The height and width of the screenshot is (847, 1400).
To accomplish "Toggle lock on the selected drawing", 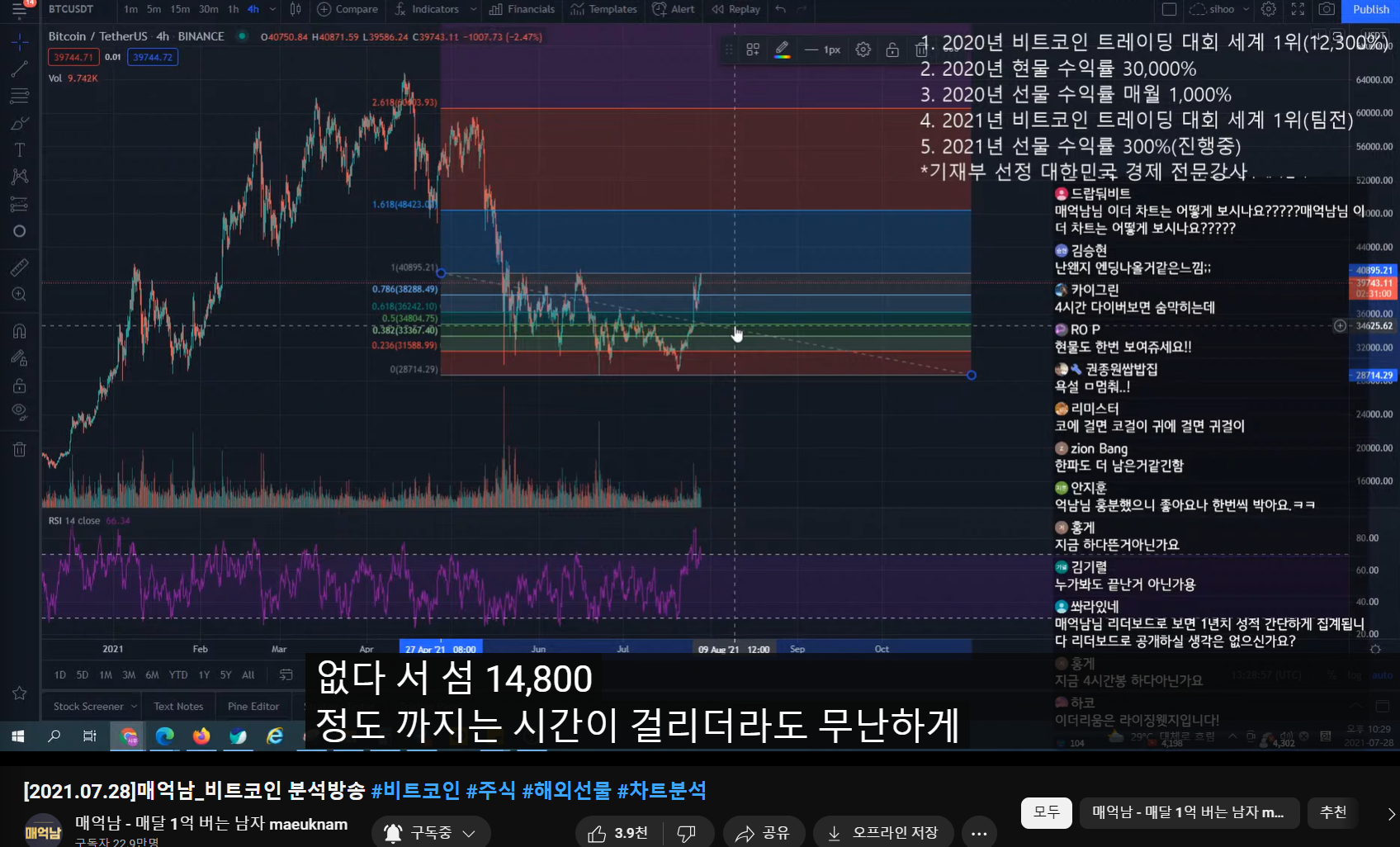I will click(x=892, y=50).
